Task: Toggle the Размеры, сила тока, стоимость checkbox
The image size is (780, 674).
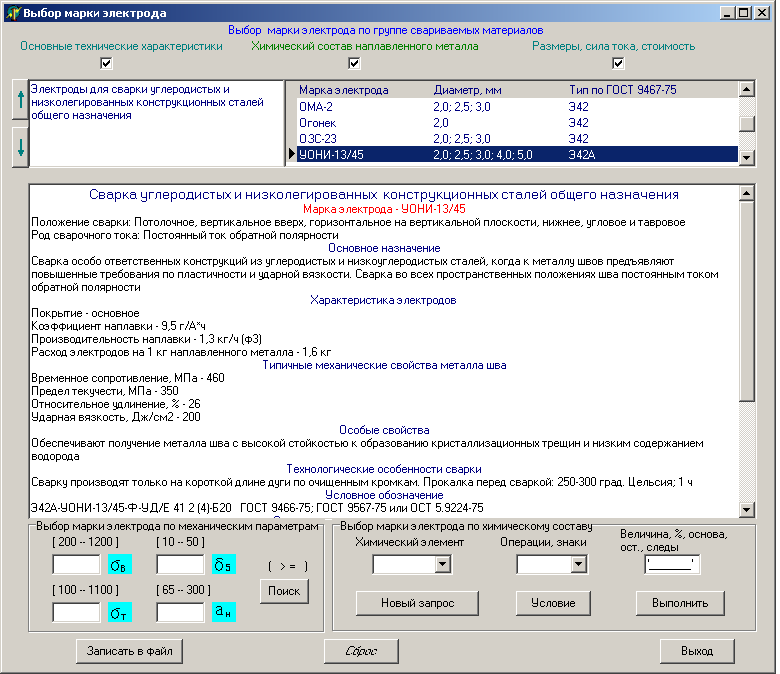Action: (618, 63)
